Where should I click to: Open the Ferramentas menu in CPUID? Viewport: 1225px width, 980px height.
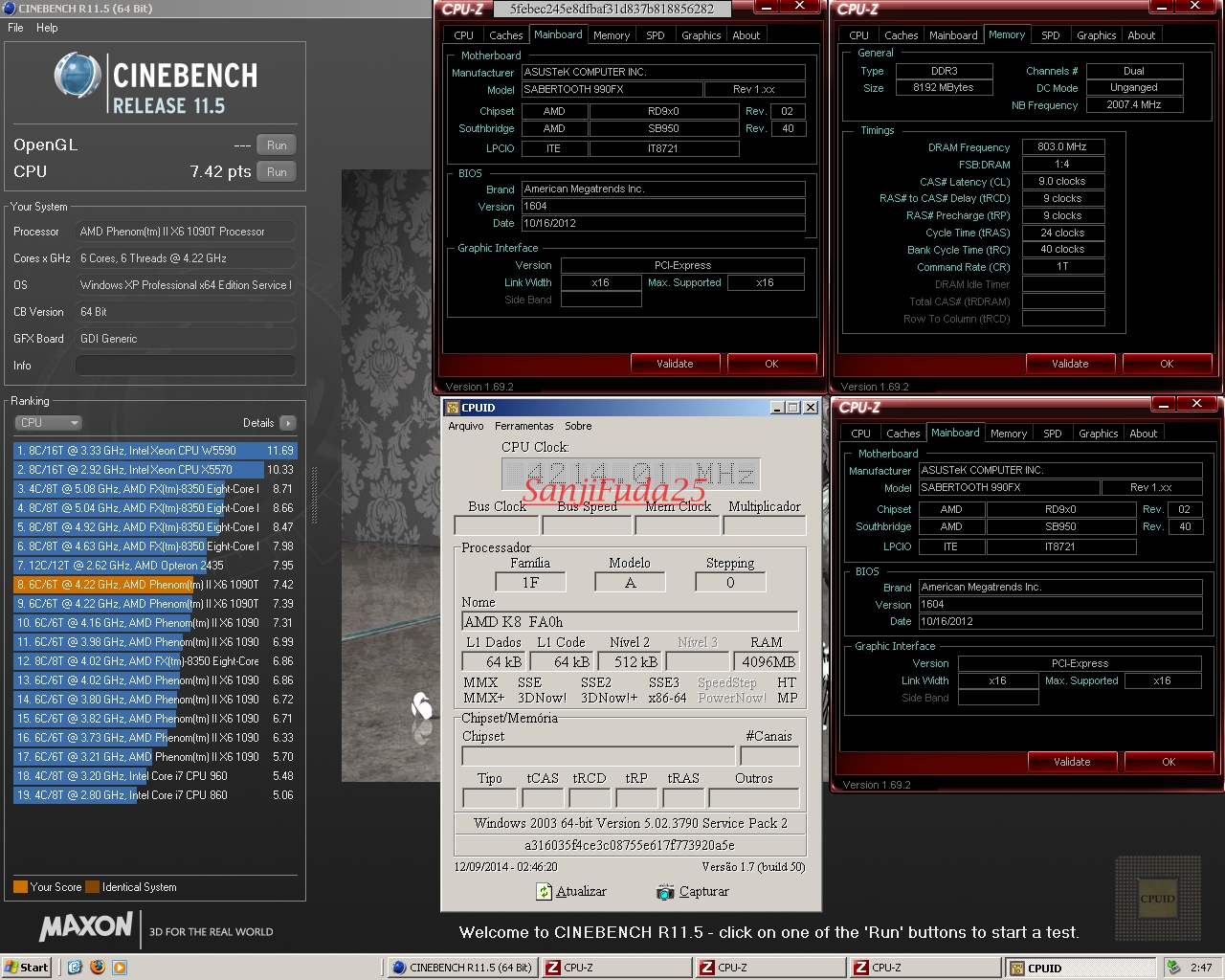pos(523,426)
